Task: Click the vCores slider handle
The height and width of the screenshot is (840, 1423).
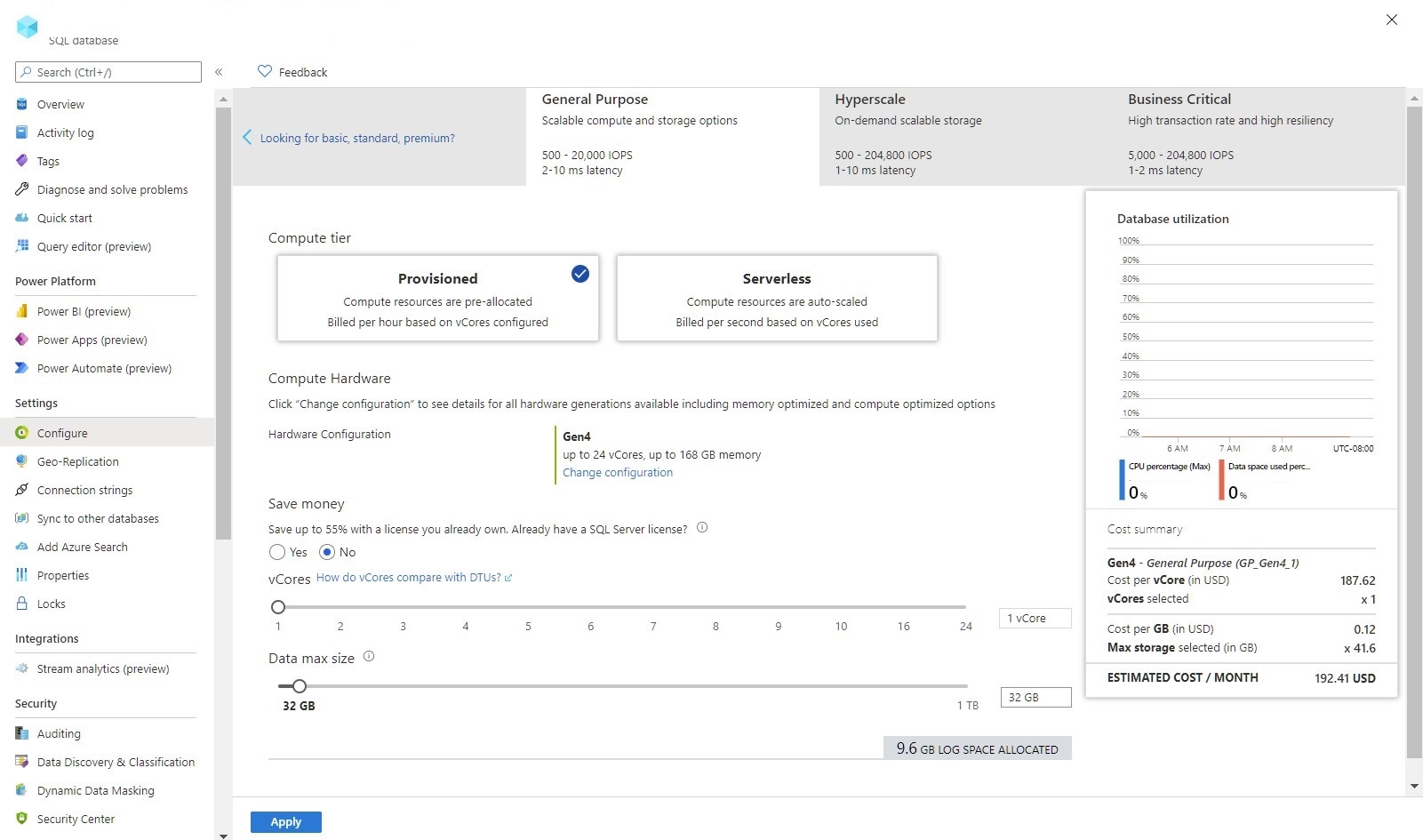Action: [278, 607]
